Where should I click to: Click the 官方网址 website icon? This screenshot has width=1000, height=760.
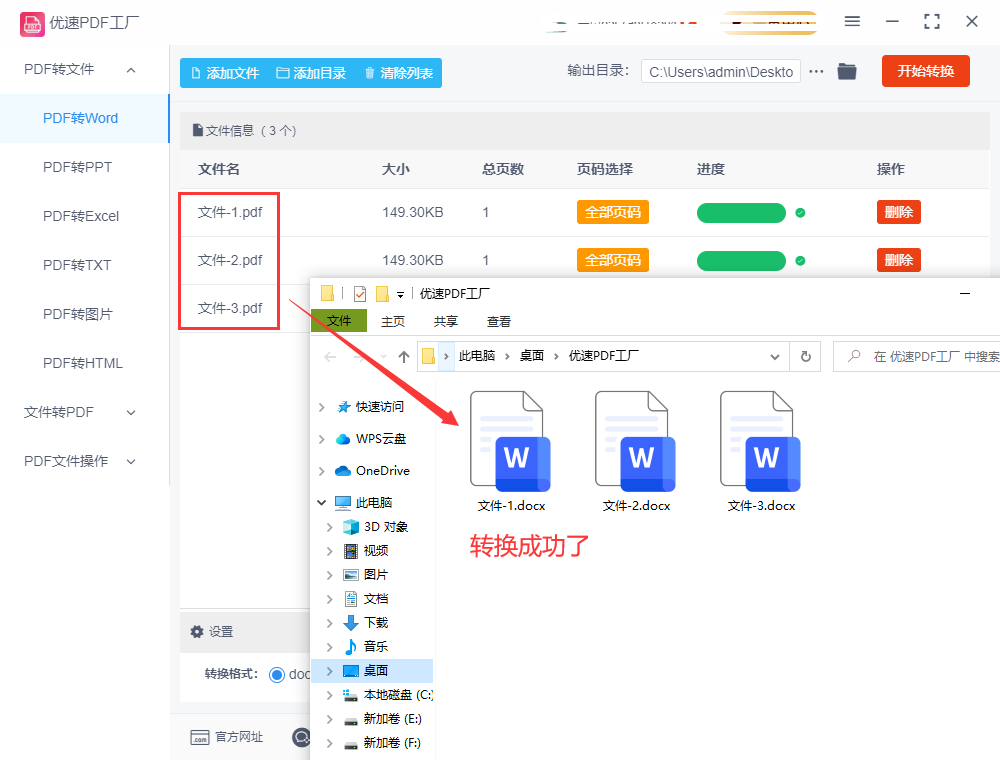(x=199, y=737)
